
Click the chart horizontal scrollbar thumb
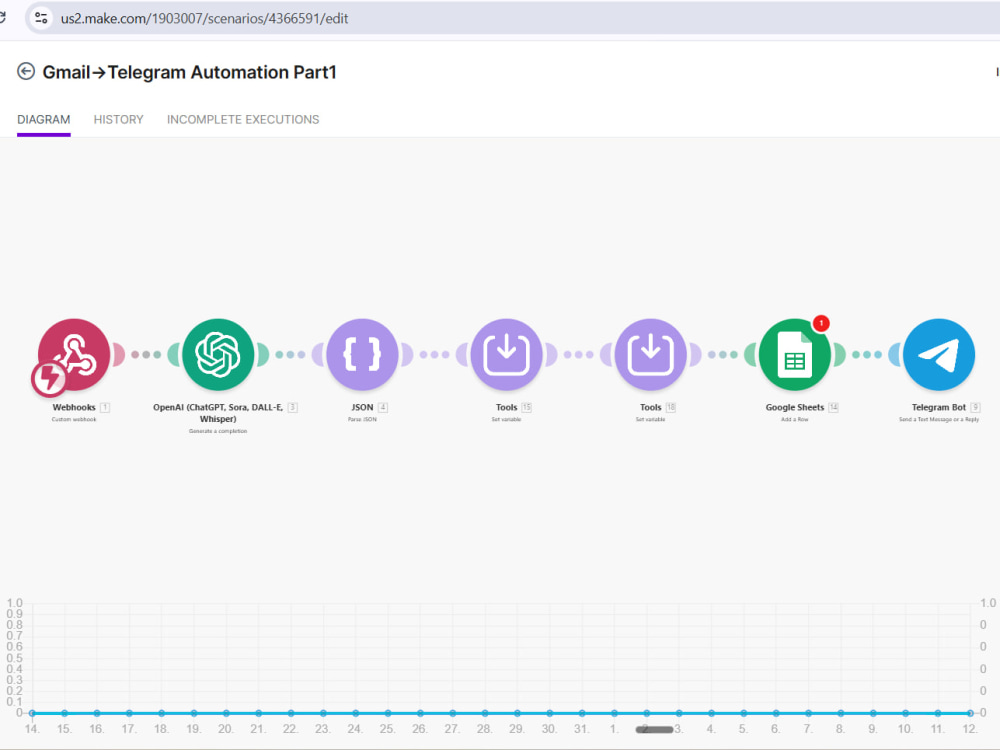point(654,730)
